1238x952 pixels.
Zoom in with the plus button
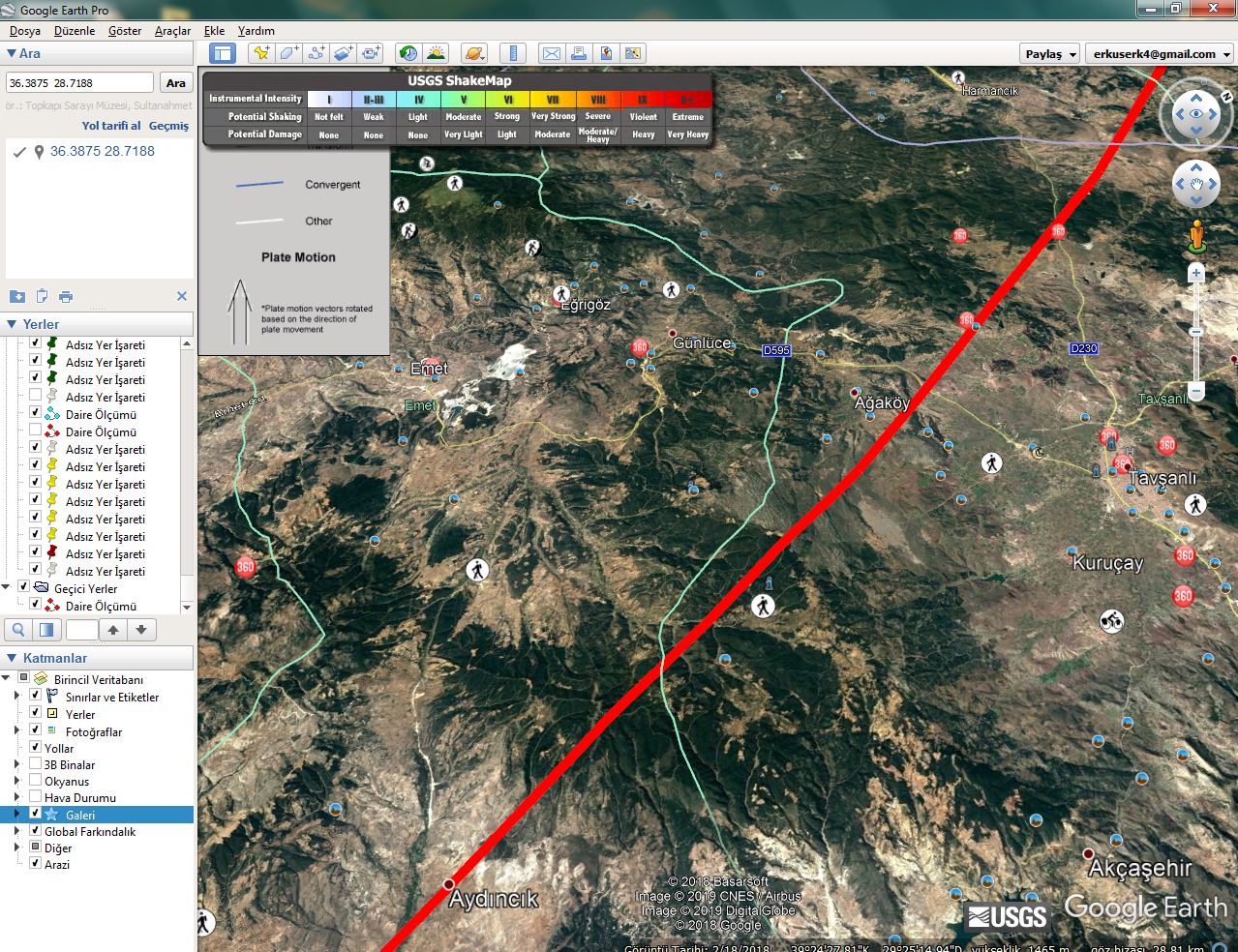1196,274
